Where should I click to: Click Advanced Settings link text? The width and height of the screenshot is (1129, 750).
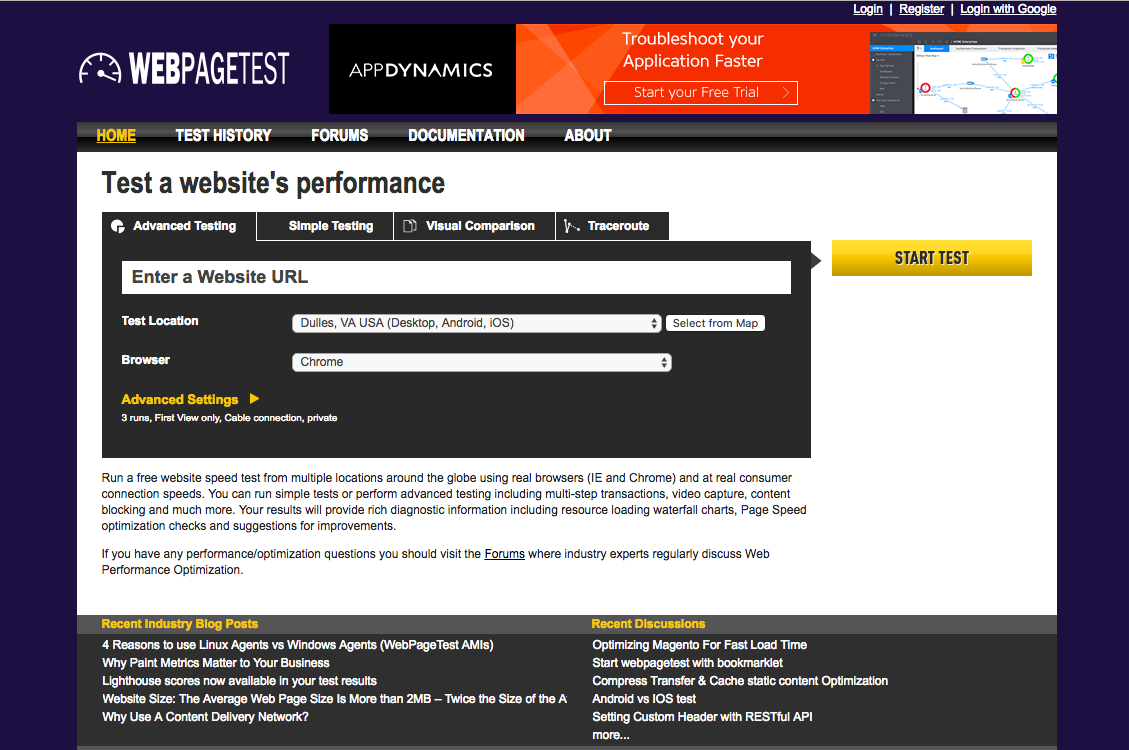179,399
